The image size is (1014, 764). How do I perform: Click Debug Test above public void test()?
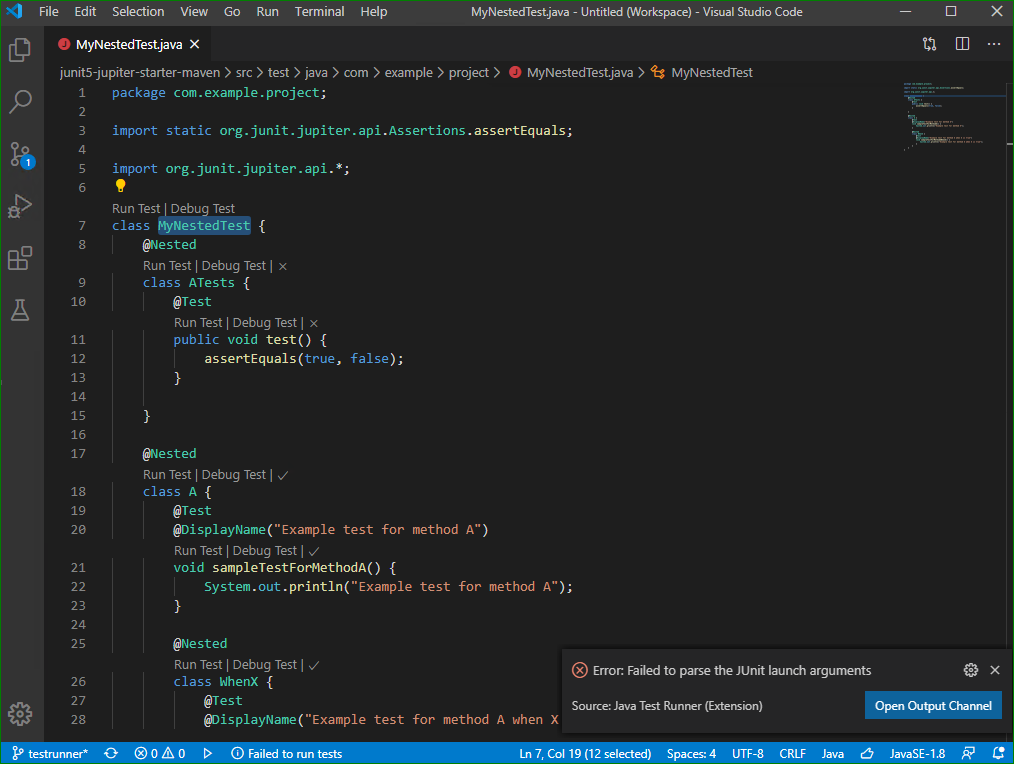tap(264, 323)
